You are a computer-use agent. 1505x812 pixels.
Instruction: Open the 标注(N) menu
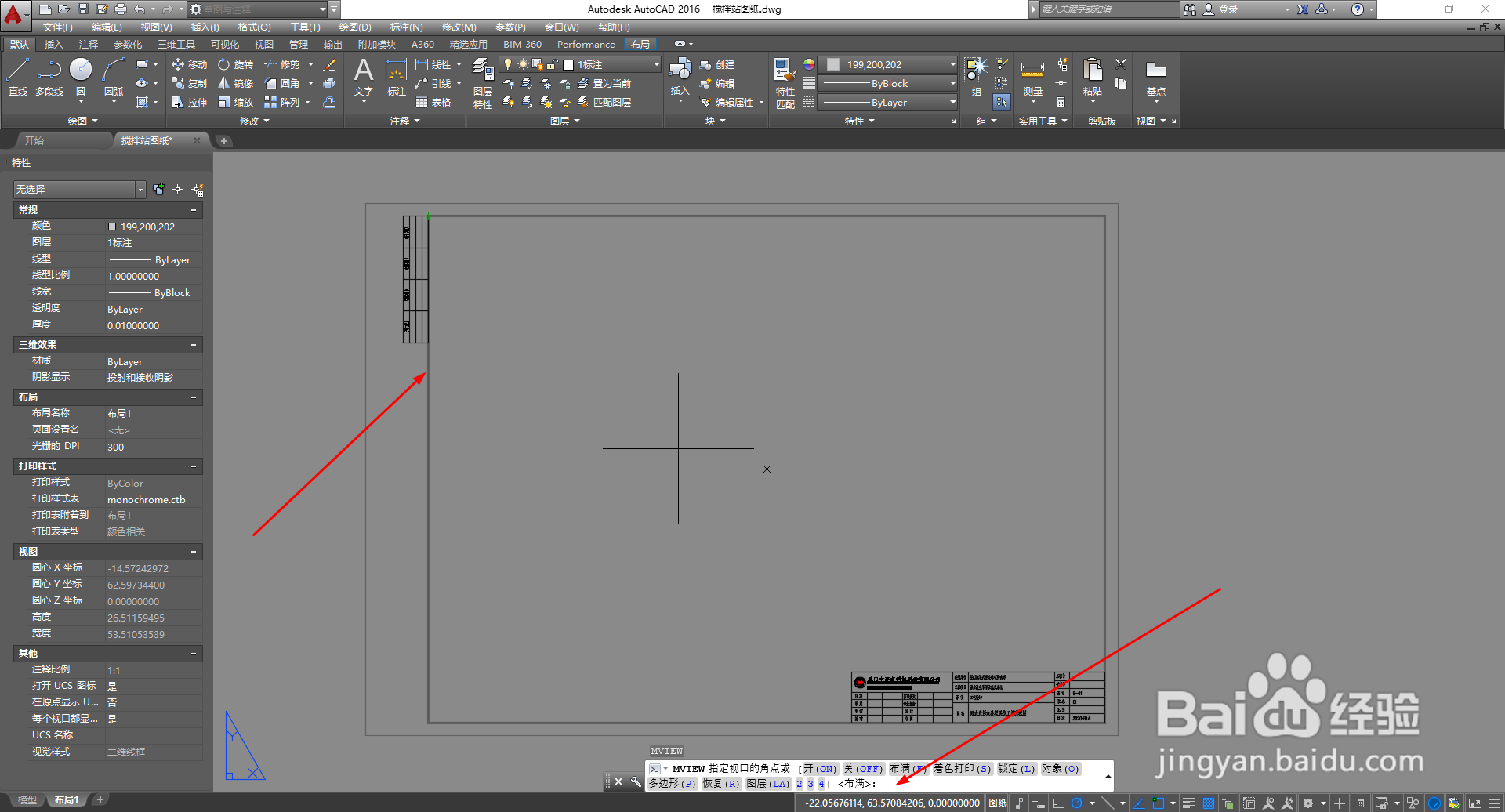[x=406, y=27]
